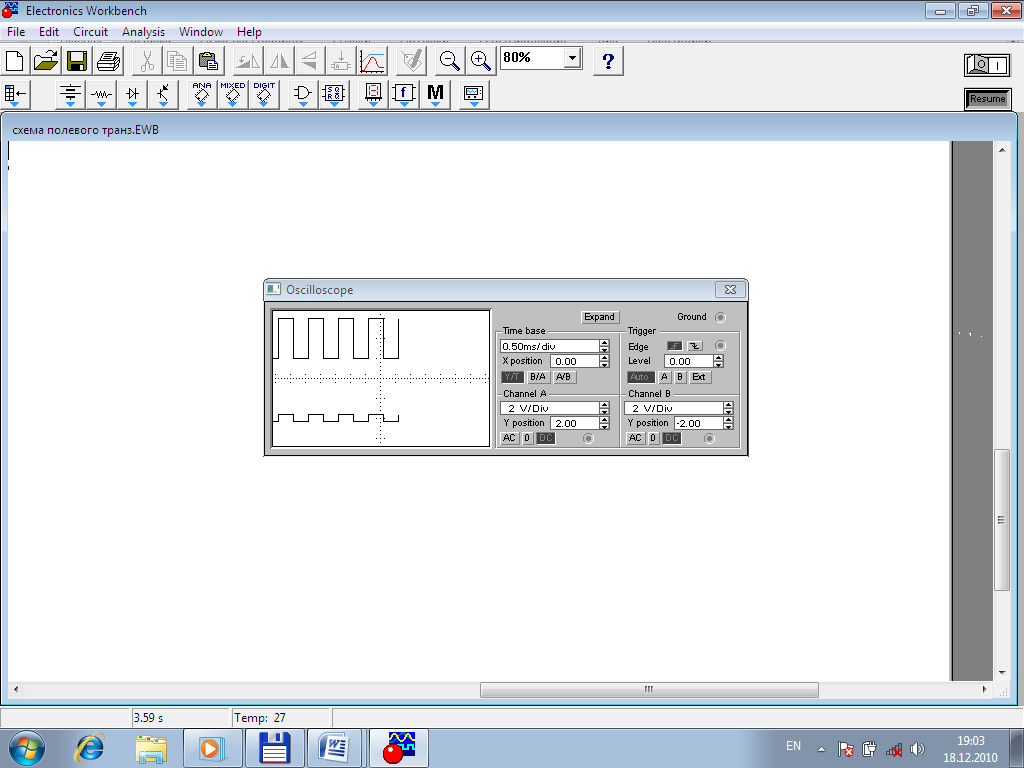Screen dimensions: 1024x768
Task: Paste from clipboard toolbar icon
Action: tap(209, 61)
